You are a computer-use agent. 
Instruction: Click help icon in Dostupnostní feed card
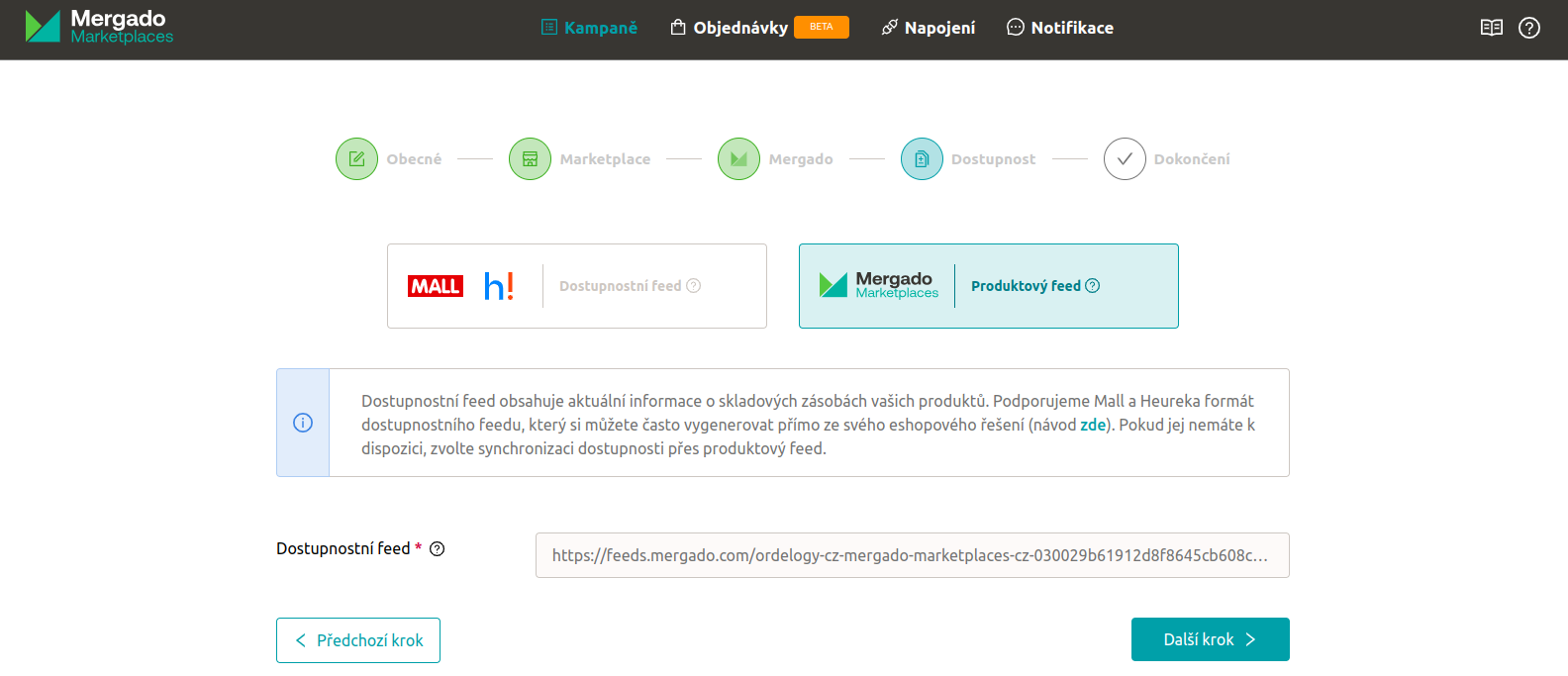click(x=693, y=286)
